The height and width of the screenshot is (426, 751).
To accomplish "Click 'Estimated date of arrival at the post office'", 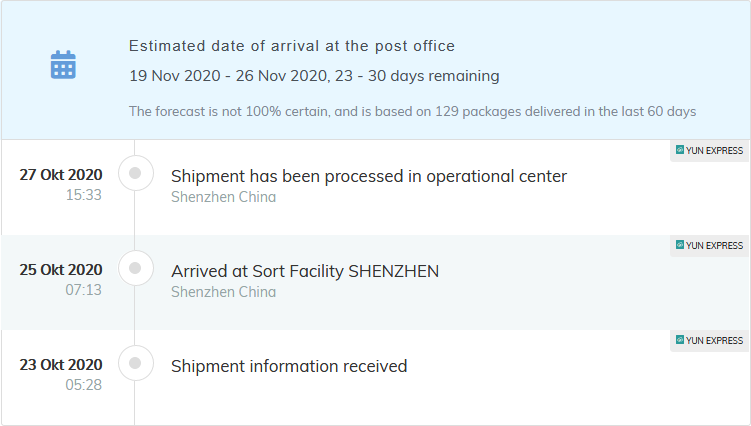I will 292,46.
